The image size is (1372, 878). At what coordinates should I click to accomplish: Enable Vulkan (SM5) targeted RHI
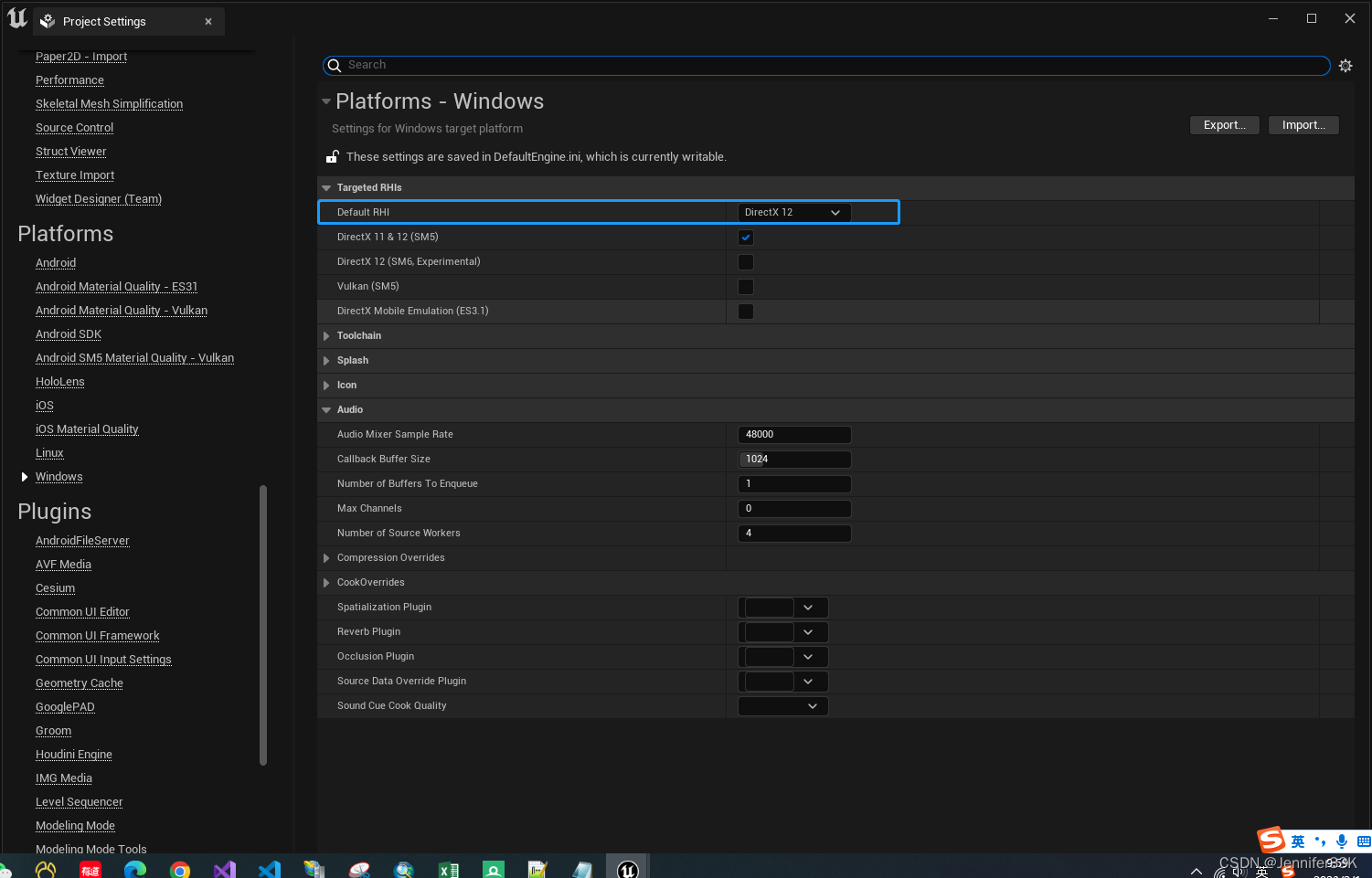(745, 286)
